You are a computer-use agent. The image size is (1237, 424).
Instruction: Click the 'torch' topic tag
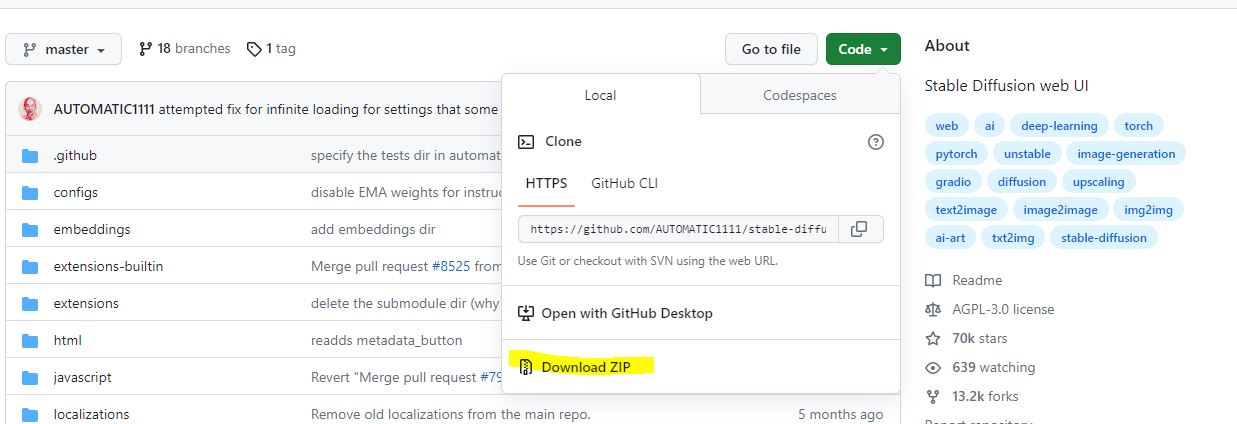pos(1138,125)
